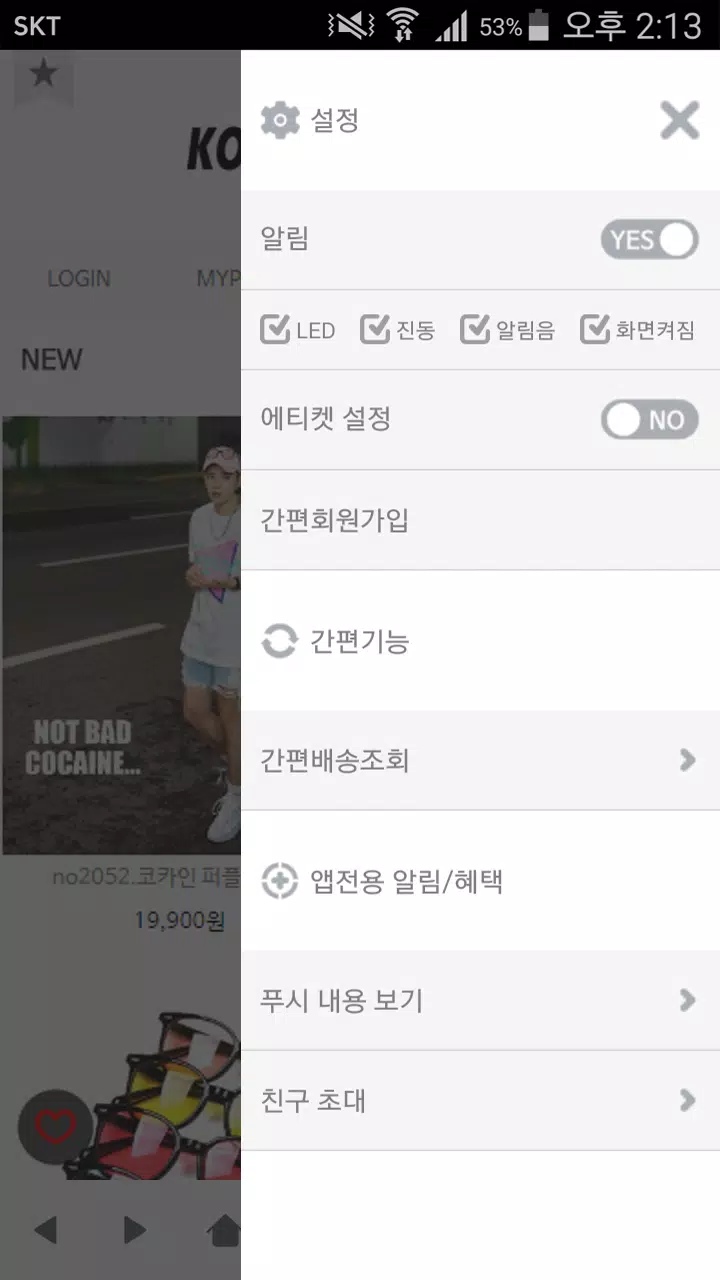The height and width of the screenshot is (1280, 720).
Task: Tap the LOGIN link
Action: (x=79, y=278)
